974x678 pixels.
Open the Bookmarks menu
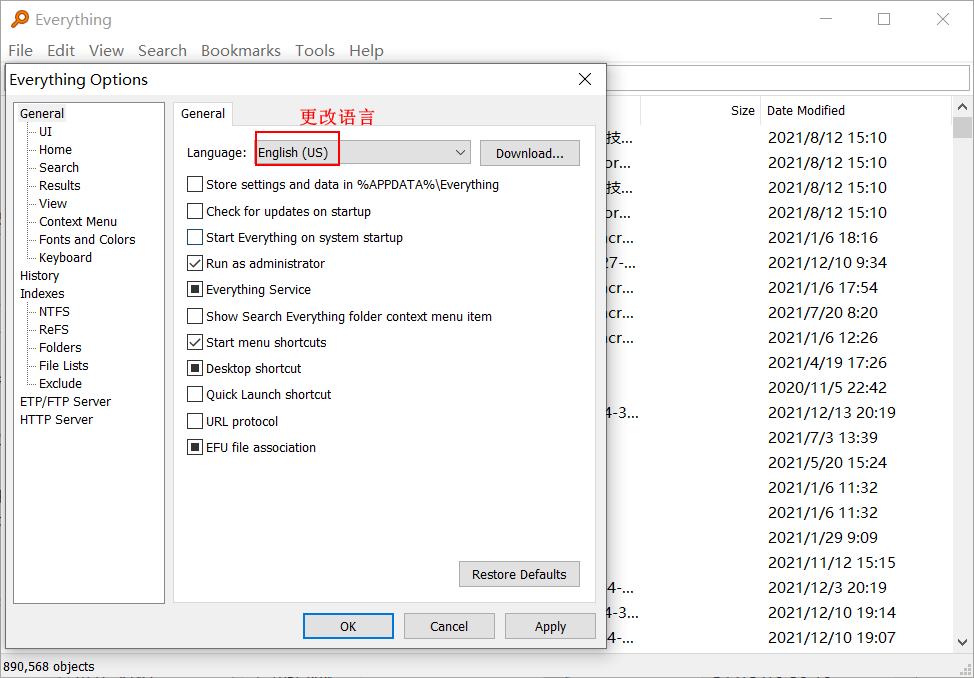click(x=240, y=50)
